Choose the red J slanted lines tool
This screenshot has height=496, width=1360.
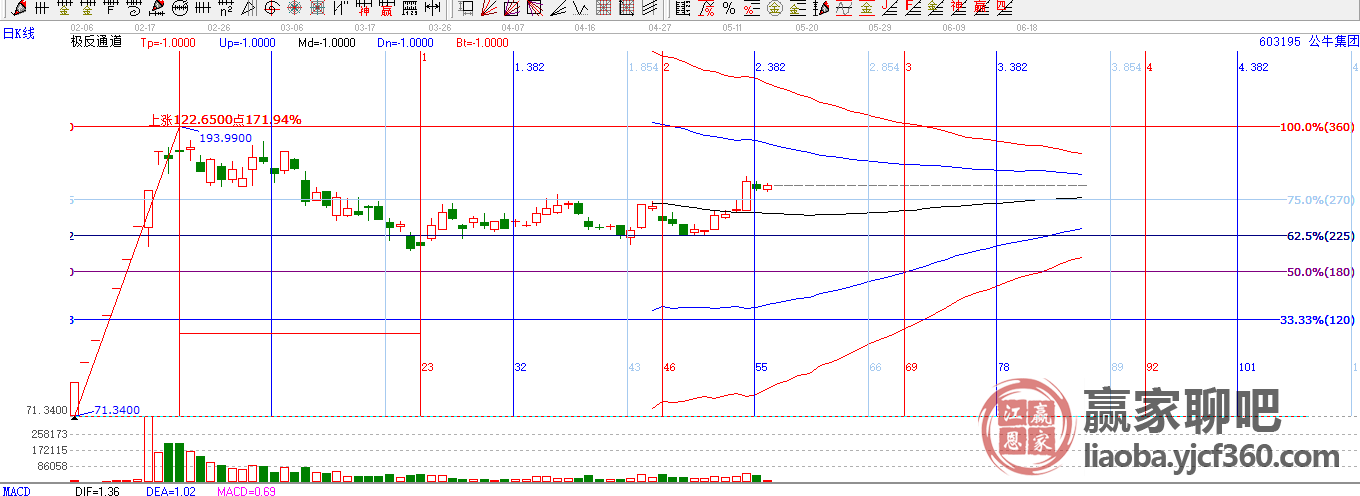click(889, 8)
